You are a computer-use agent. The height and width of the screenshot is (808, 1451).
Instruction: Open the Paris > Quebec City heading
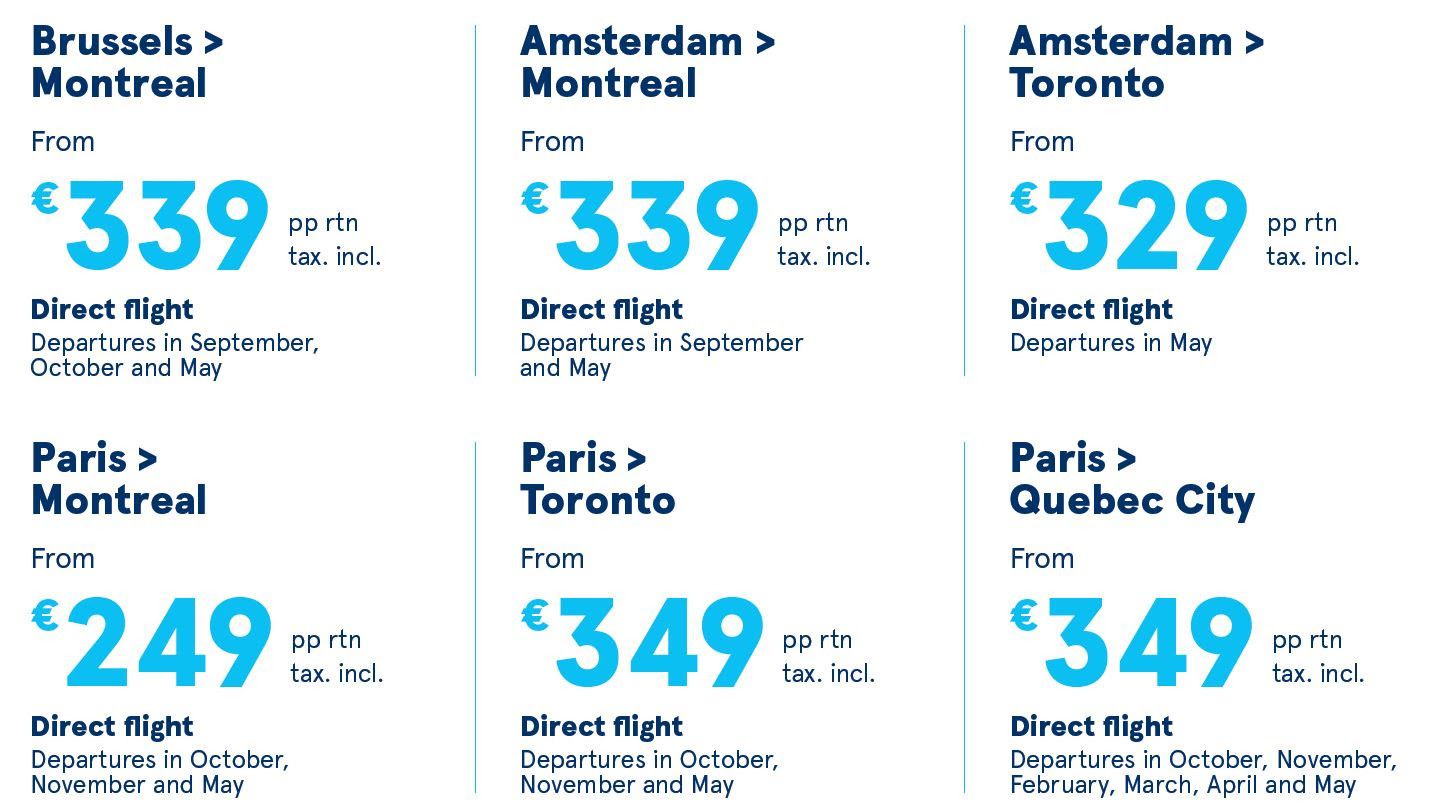tap(1132, 480)
